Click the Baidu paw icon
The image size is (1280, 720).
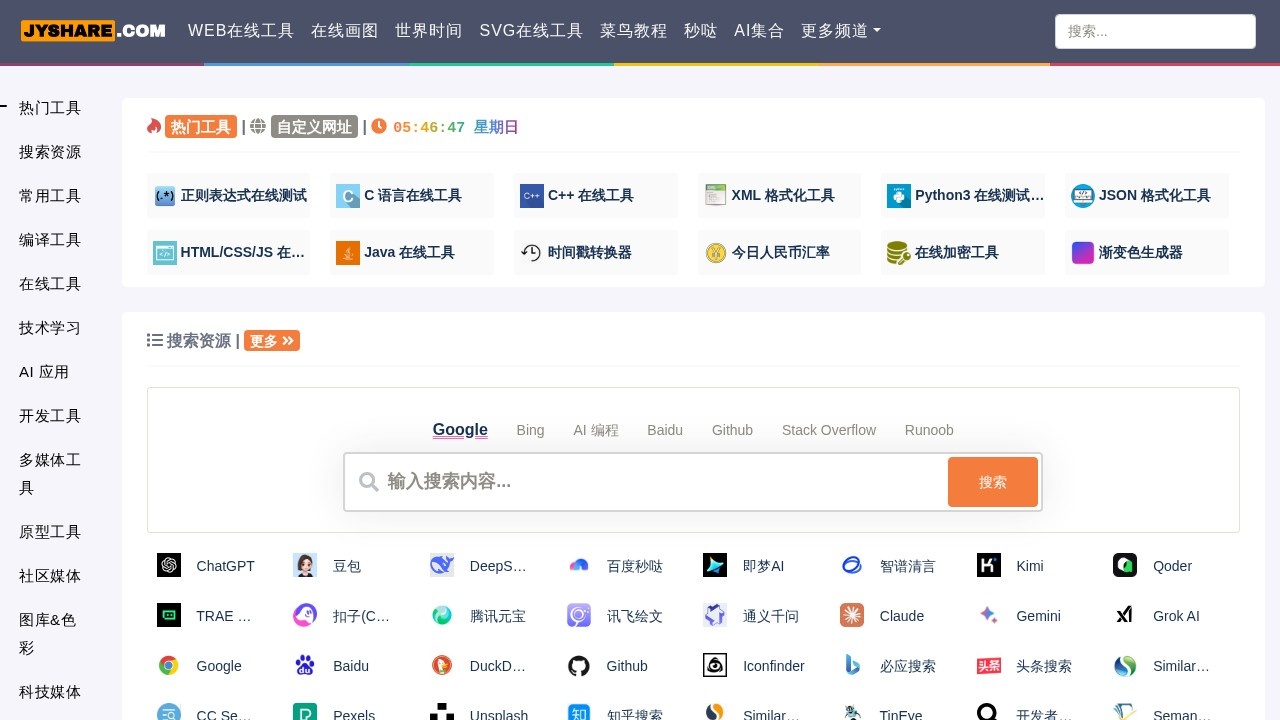pyautogui.click(x=305, y=666)
